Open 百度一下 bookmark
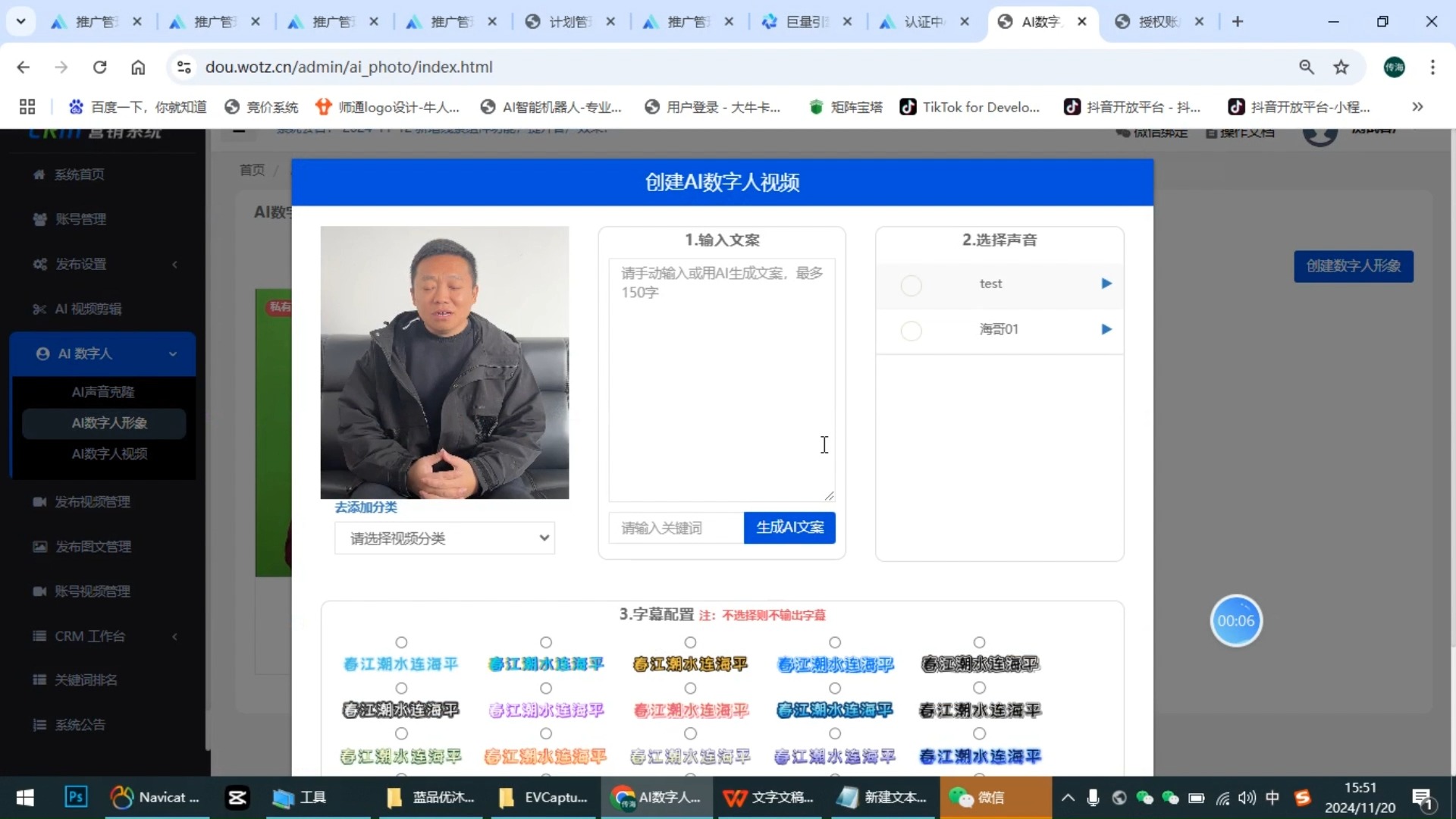The image size is (1456, 819). [137, 107]
